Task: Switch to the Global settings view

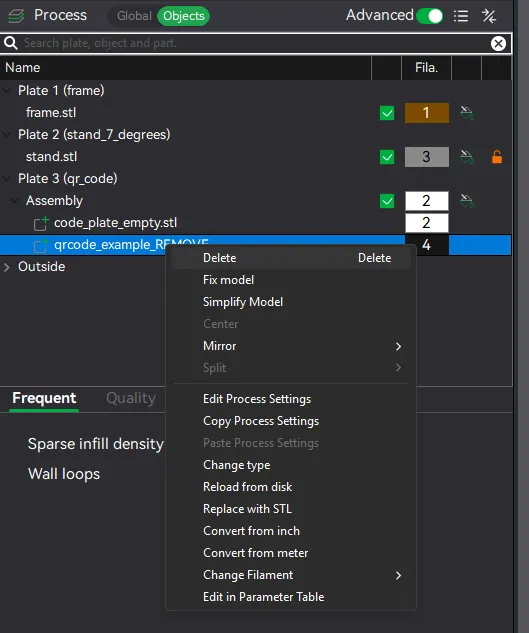Action: 134,16
